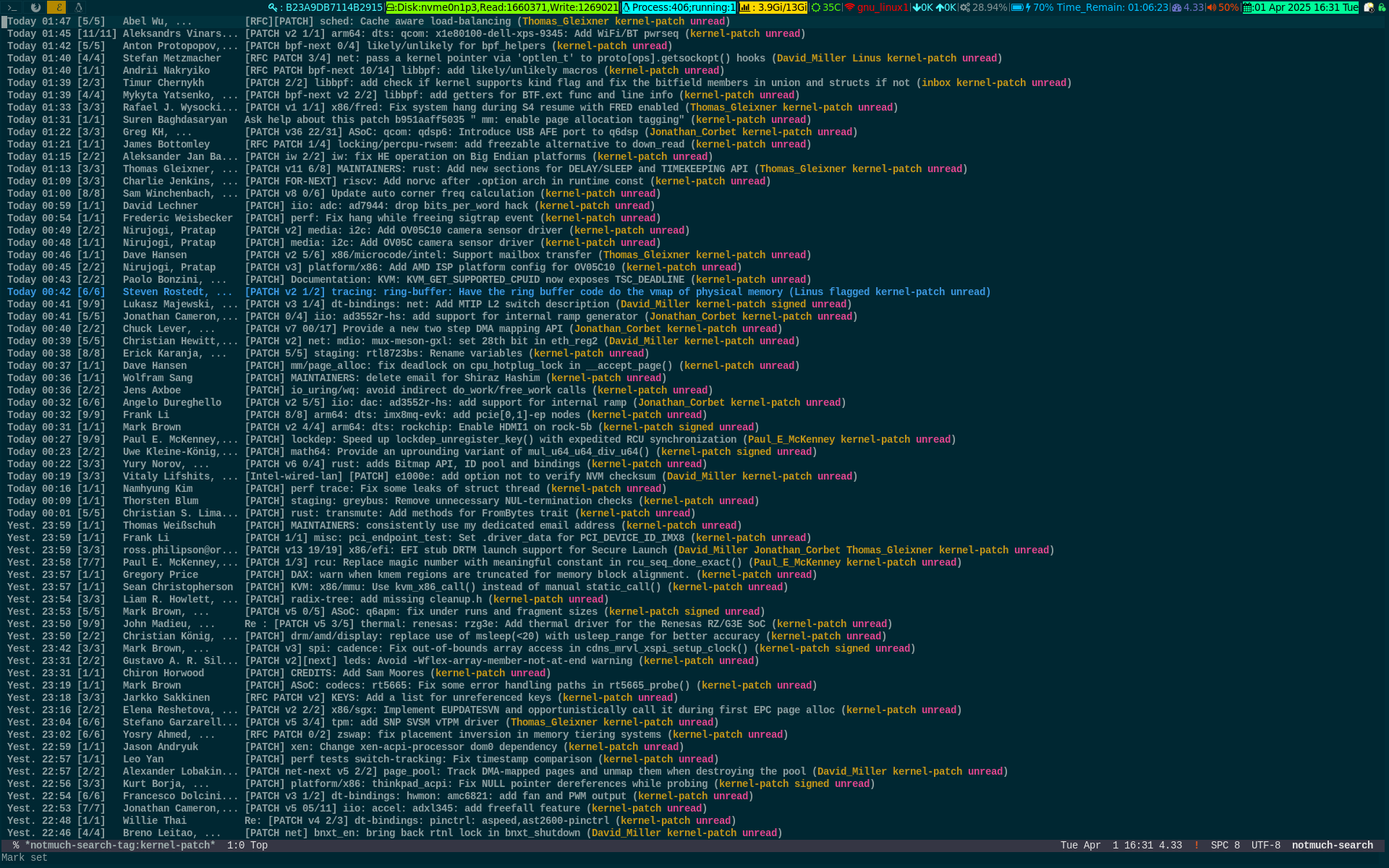The image size is (1389, 868).
Task: Click the *notmuch-search-tag:kernel-patch* buffer name
Action: 120,845
